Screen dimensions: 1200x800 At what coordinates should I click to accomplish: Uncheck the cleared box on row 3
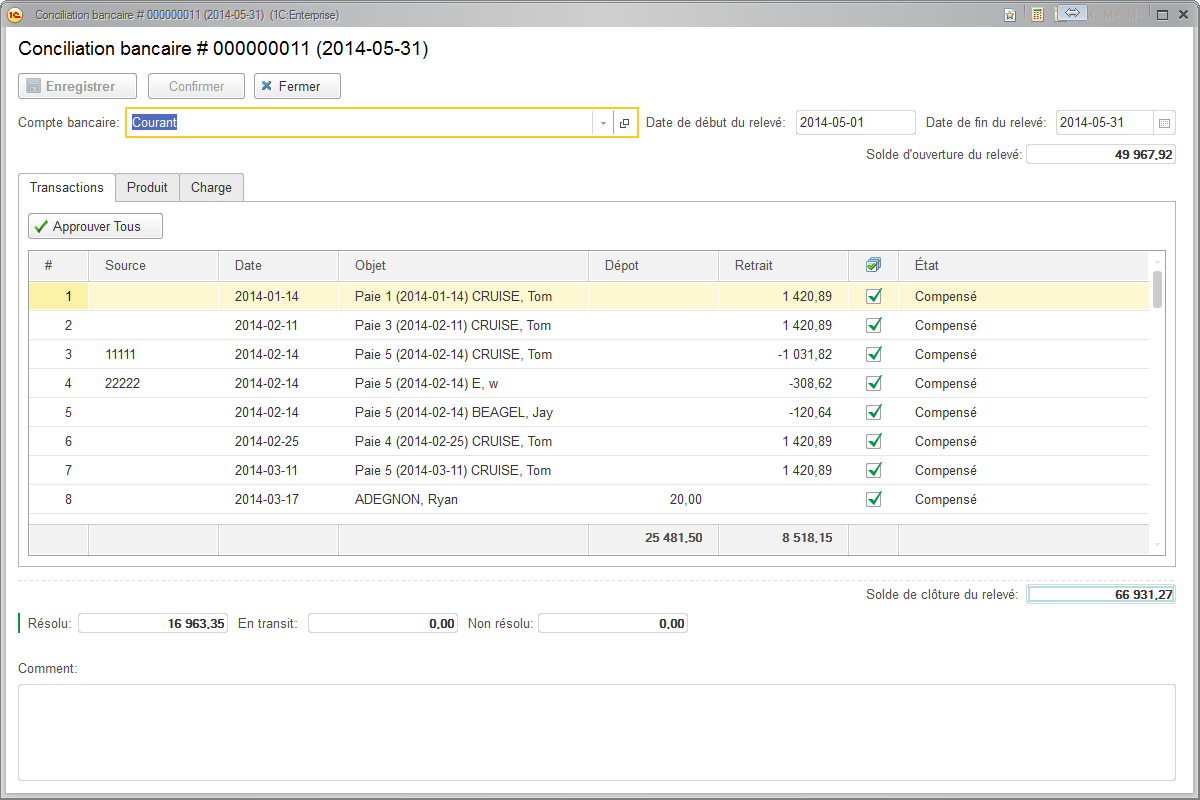[x=873, y=354]
